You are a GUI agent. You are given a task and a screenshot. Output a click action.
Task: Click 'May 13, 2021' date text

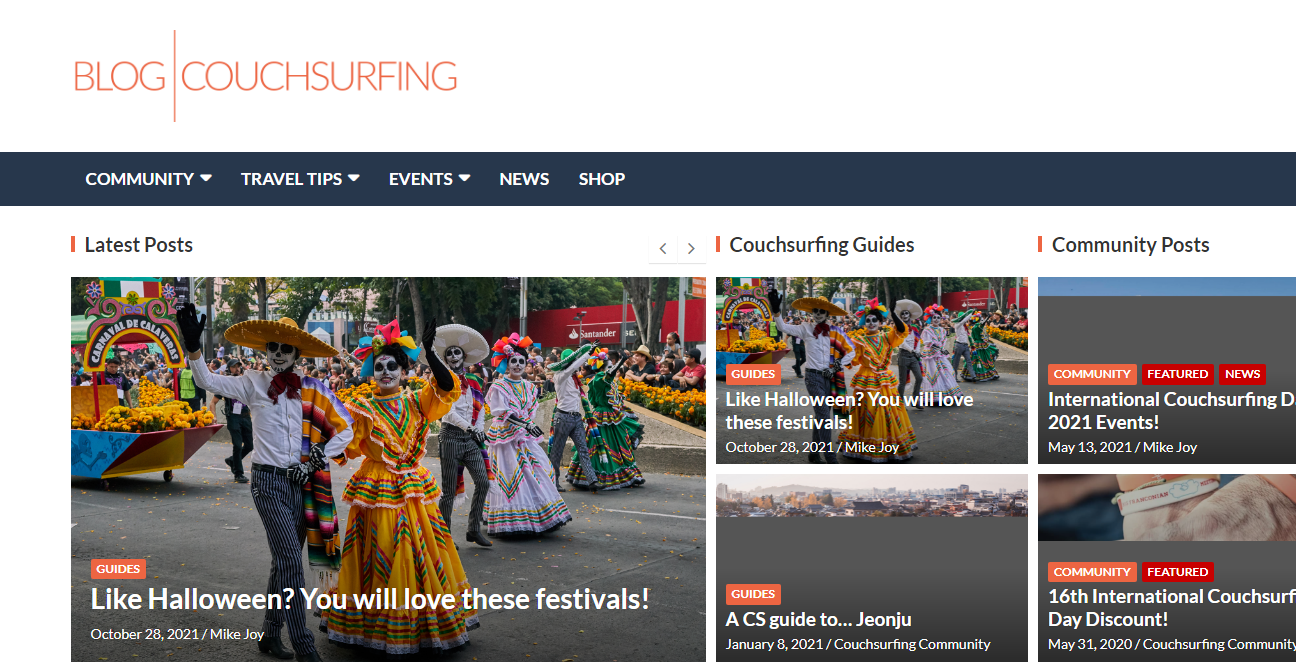pos(1090,447)
